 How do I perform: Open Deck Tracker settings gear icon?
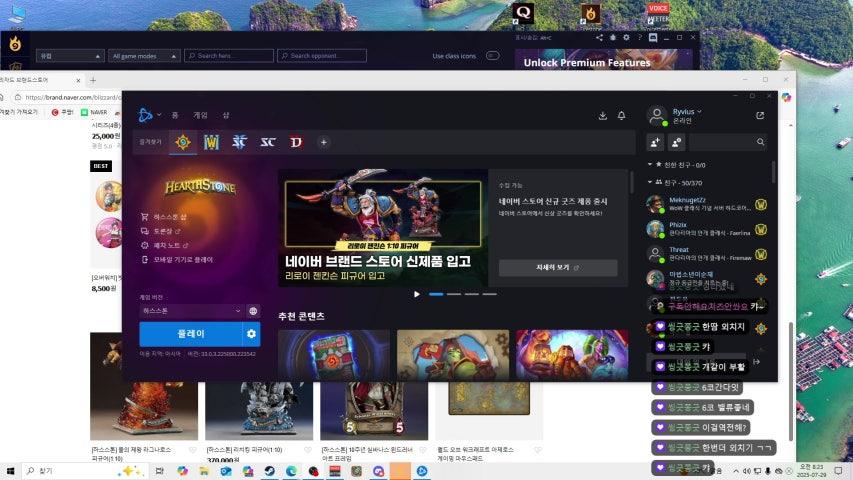(x=626, y=38)
